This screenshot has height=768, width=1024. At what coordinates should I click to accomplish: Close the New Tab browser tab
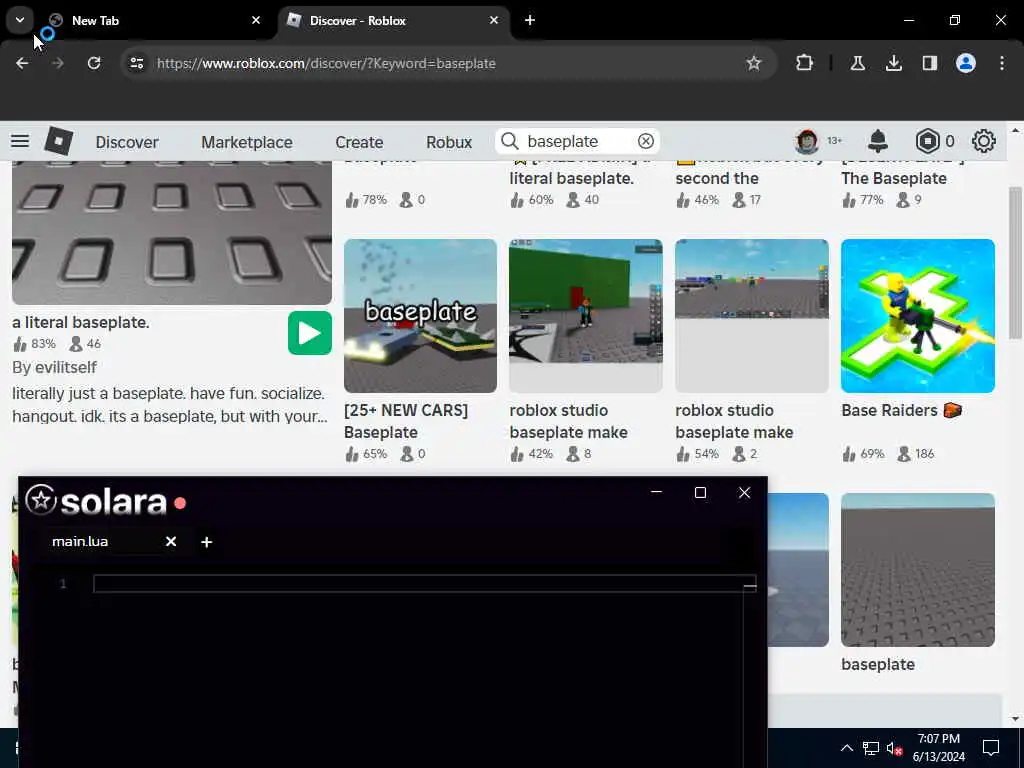[256, 20]
